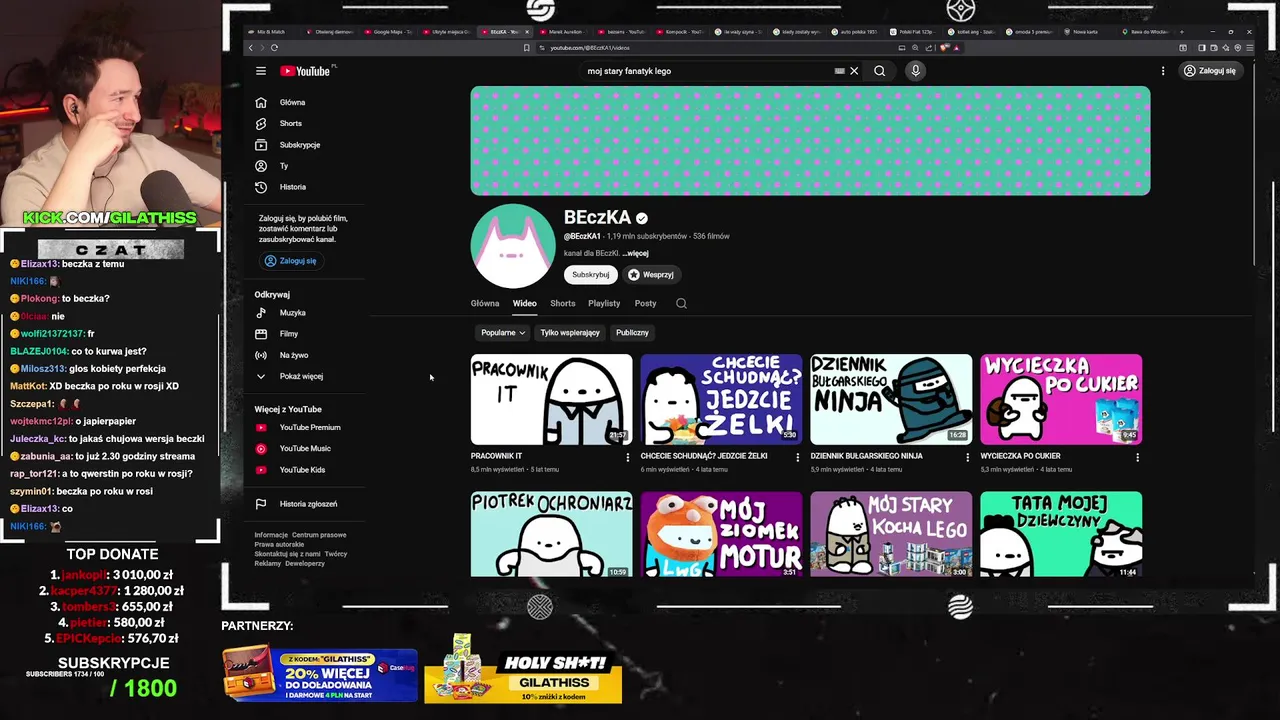Open the YouTube hamburger guide menu

261,71
